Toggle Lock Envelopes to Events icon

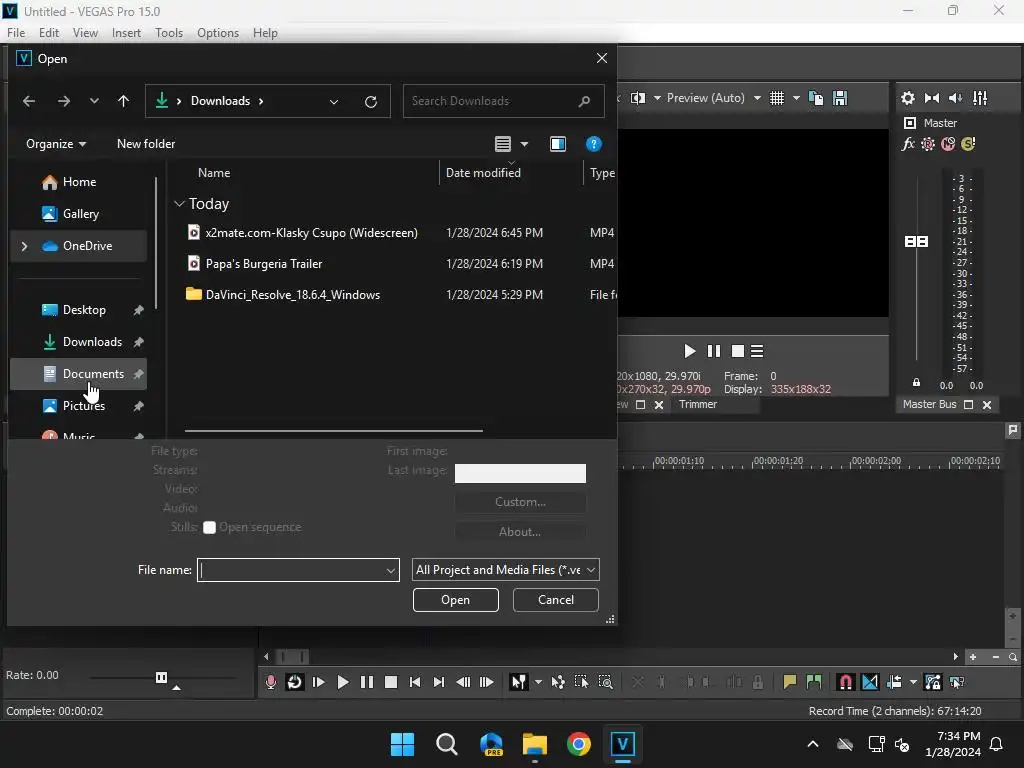933,682
